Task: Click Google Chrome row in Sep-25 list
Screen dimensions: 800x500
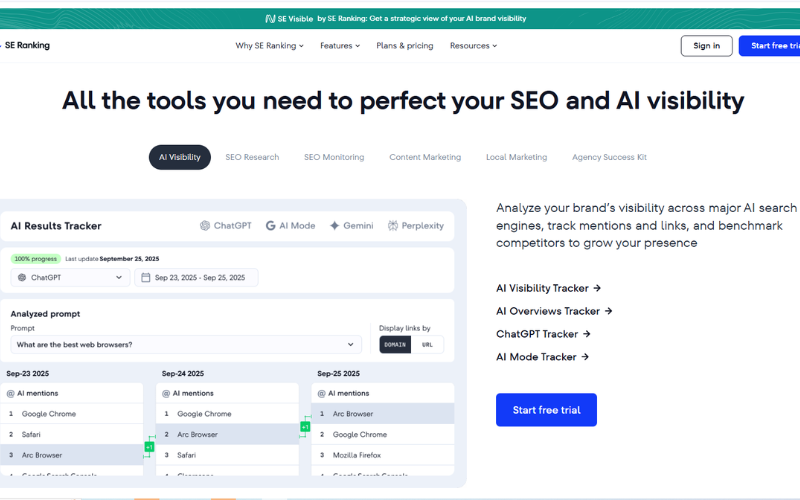Action: [383, 435]
